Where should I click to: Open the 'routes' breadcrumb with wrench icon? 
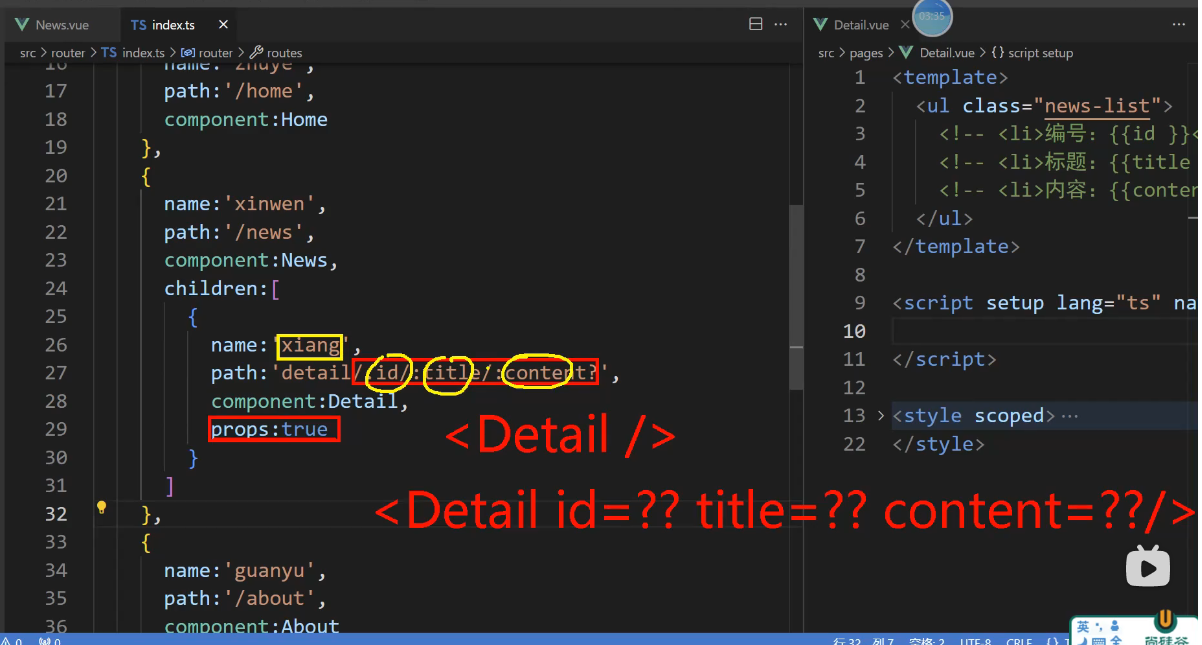pyautogui.click(x=276, y=53)
